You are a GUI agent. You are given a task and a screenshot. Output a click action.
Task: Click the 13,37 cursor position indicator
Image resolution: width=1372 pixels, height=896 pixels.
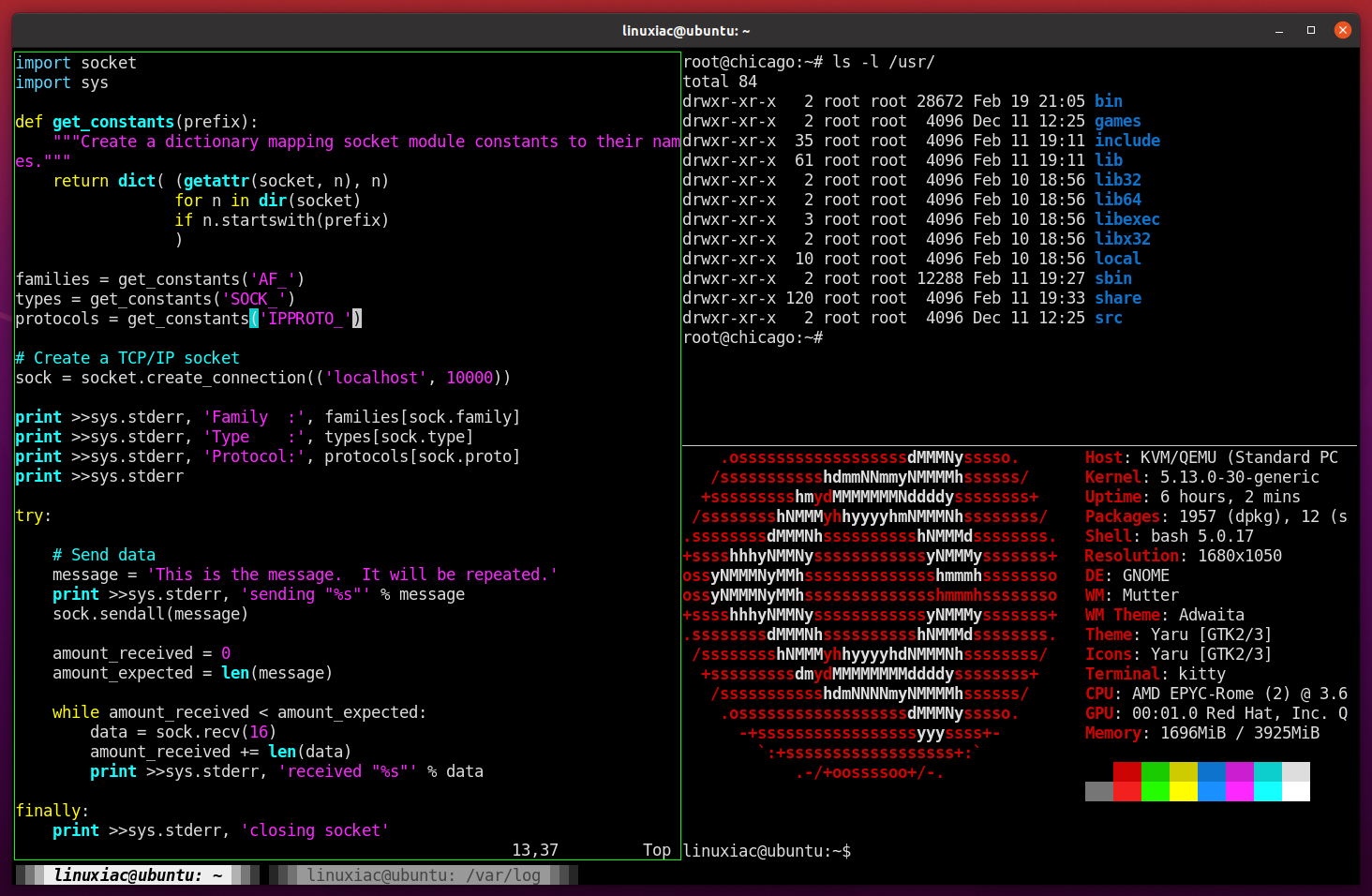[x=534, y=850]
